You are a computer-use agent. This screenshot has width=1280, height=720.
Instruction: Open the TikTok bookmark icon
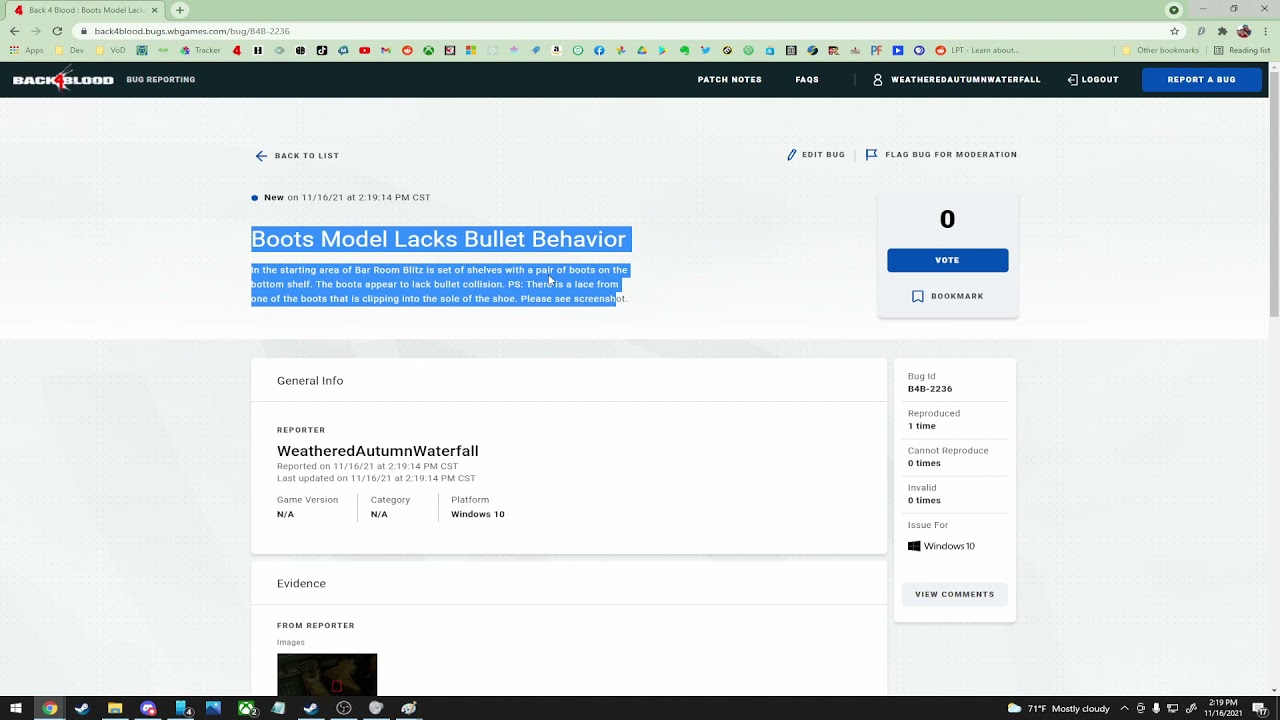tap(321, 50)
